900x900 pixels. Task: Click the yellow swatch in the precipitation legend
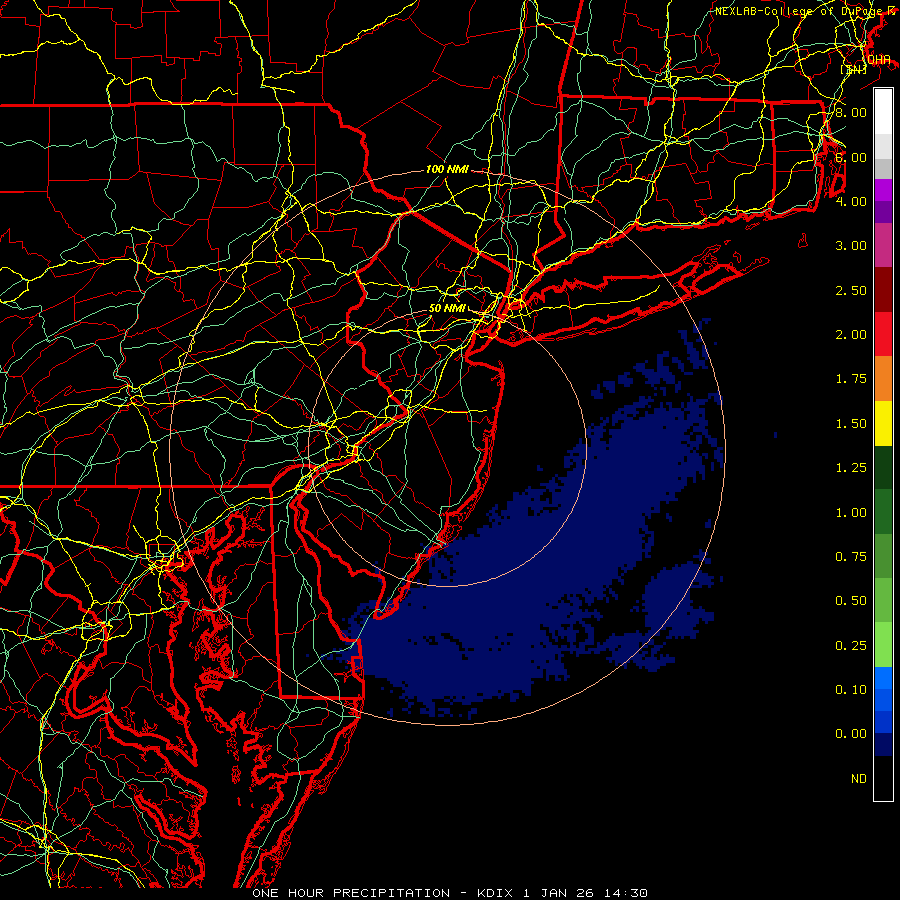click(x=883, y=423)
